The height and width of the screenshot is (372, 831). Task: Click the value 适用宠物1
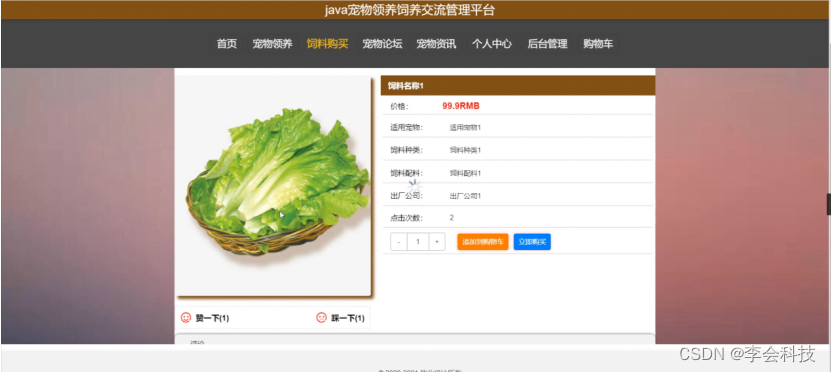465,128
